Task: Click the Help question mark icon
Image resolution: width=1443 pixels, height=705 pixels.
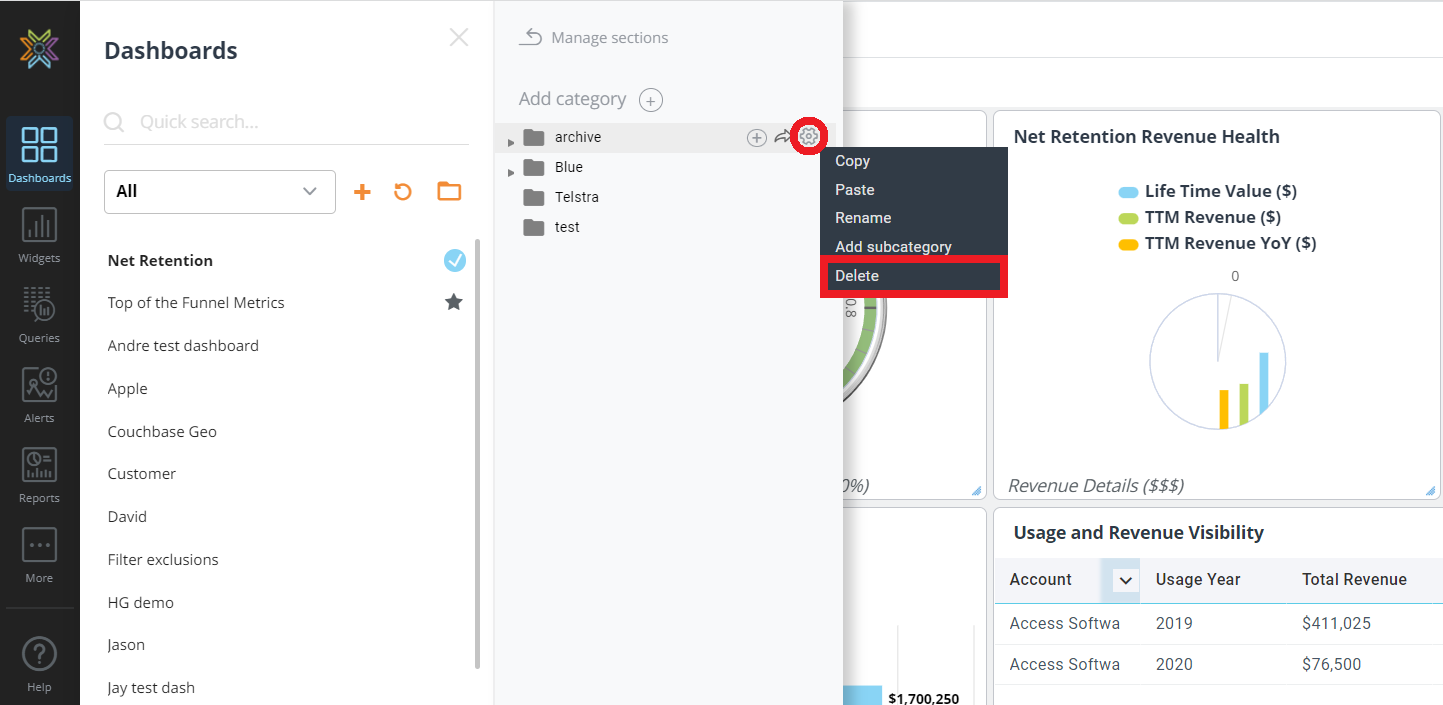Action: tap(39, 656)
